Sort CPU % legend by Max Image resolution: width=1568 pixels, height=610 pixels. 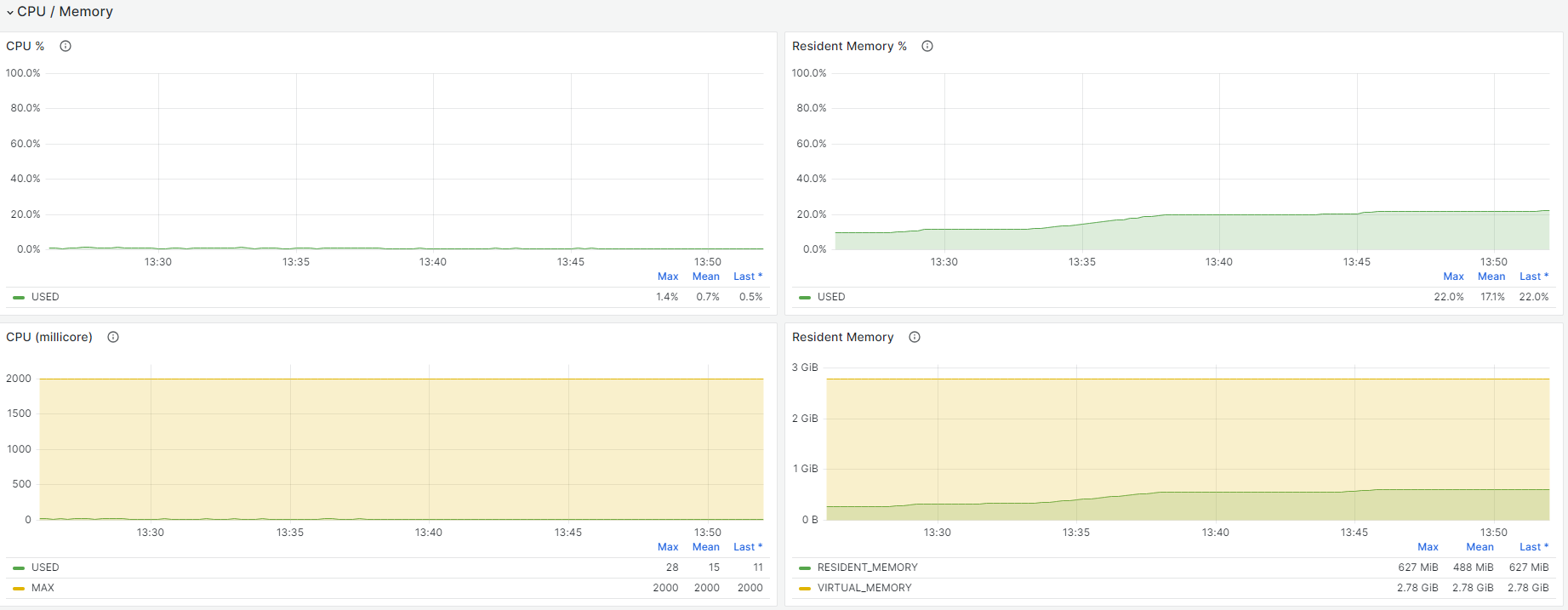668,276
